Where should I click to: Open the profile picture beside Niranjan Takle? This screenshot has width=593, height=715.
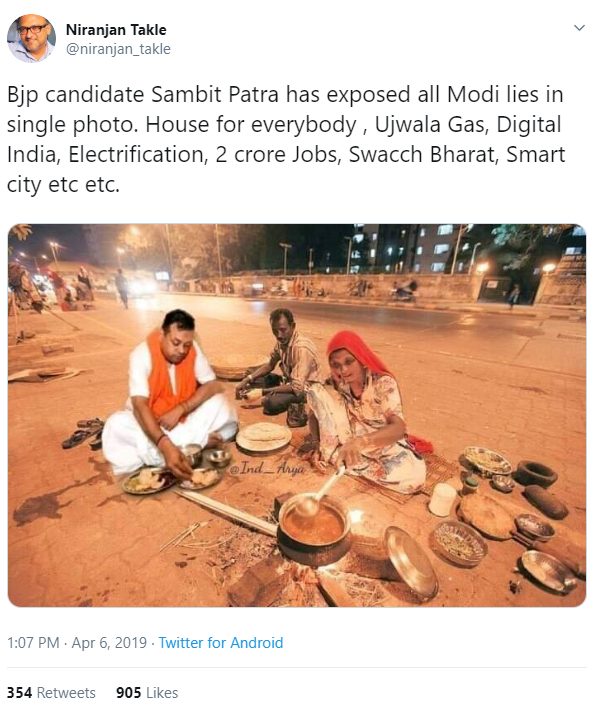coord(31,38)
